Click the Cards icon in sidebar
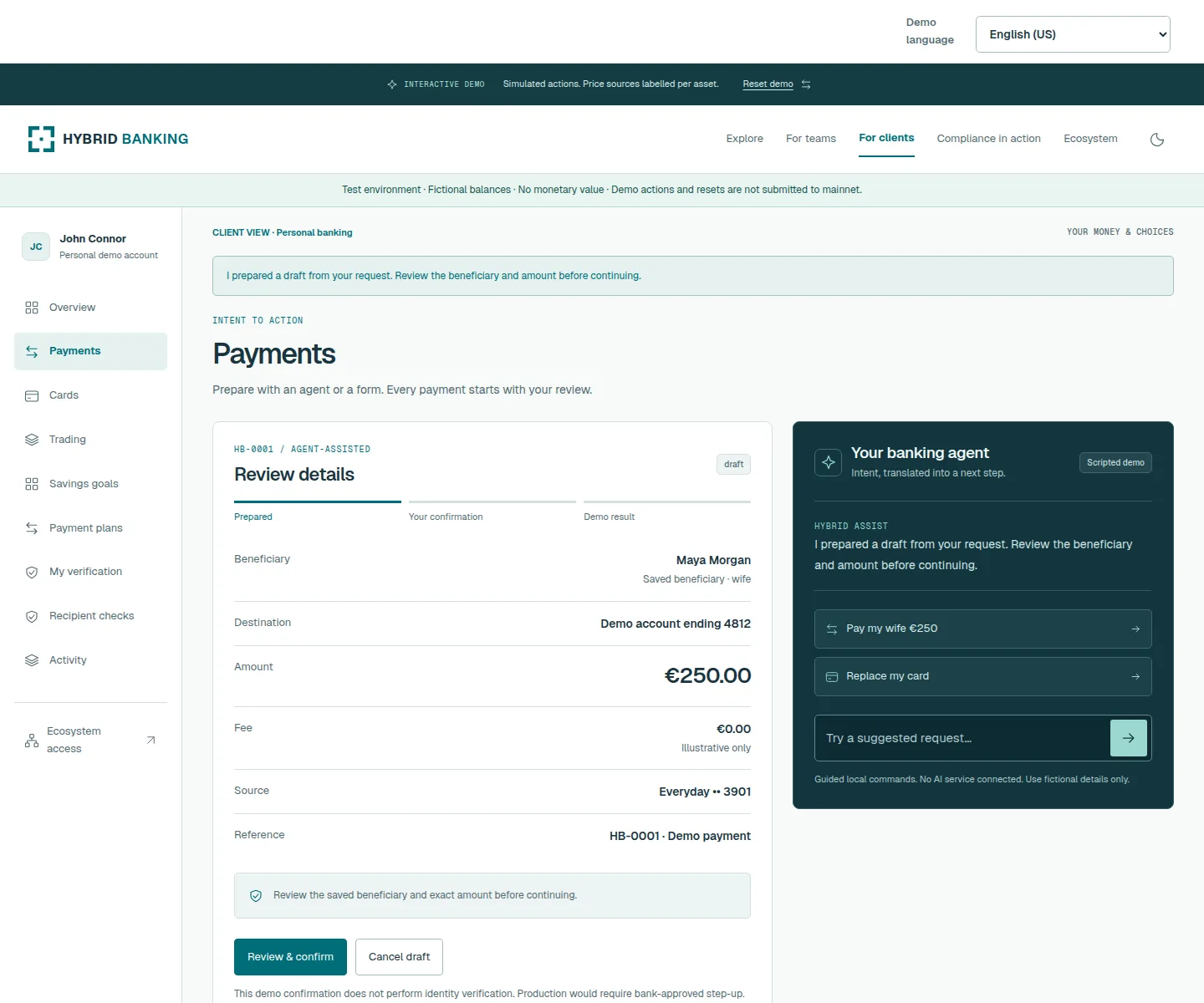This screenshot has width=1204, height=1003. (32, 396)
